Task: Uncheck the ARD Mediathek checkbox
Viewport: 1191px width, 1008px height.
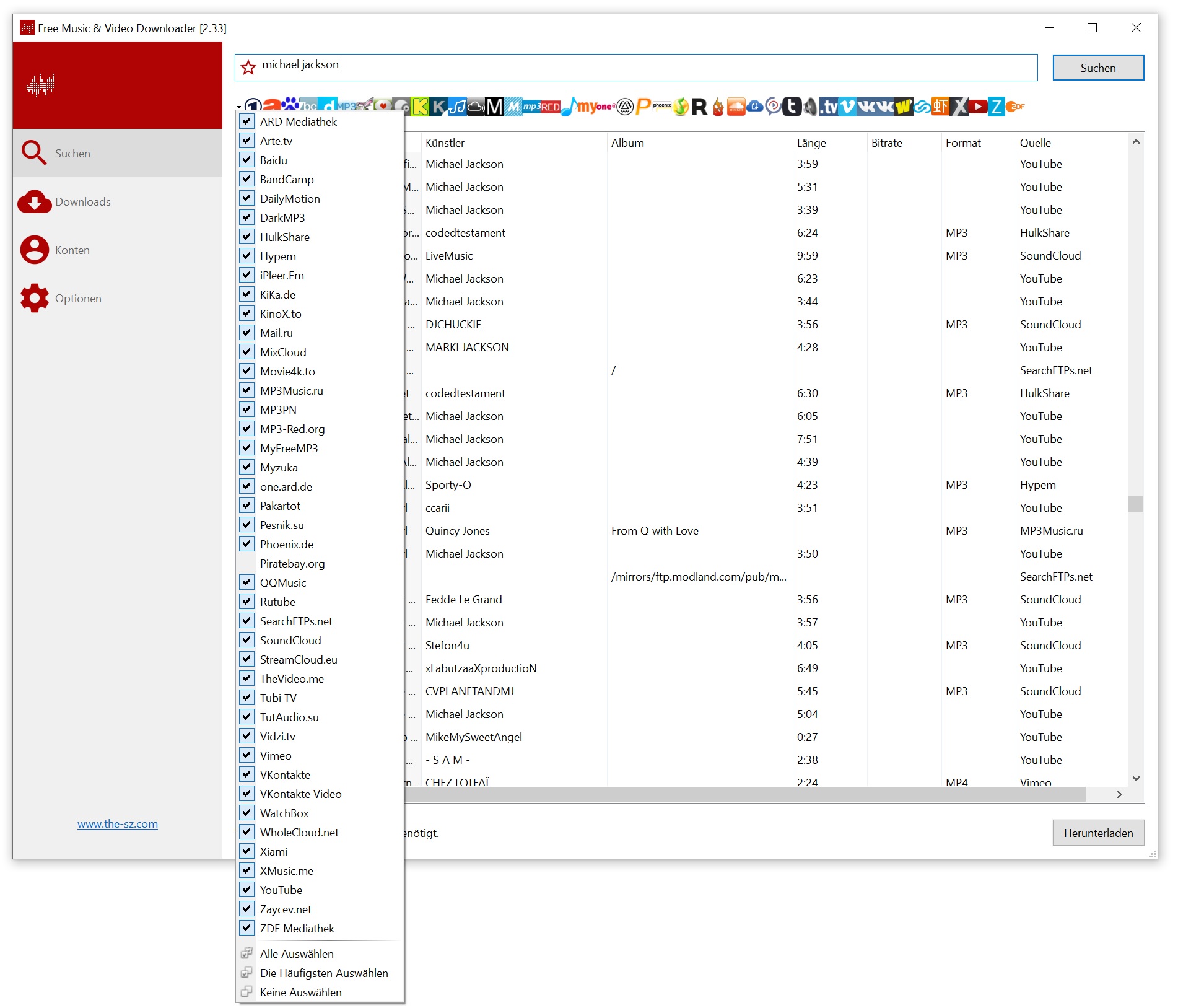Action: pyautogui.click(x=247, y=121)
